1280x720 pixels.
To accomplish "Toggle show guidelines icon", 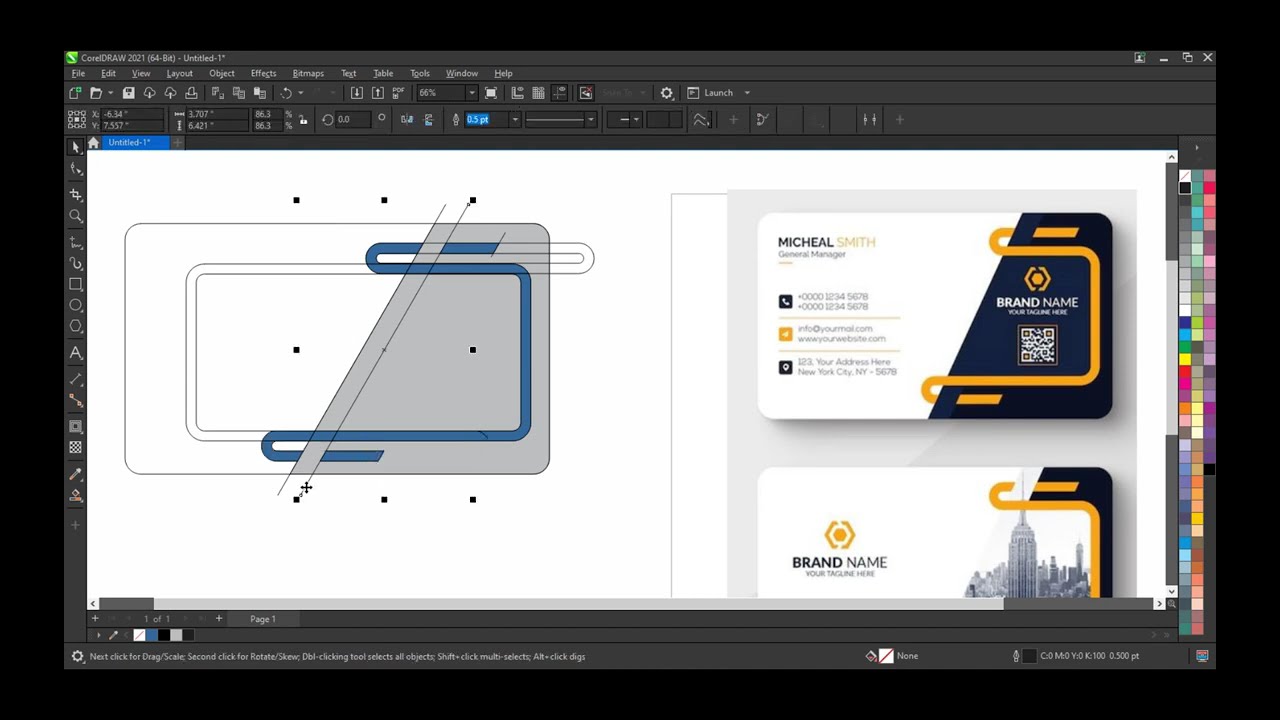I will (x=559, y=93).
